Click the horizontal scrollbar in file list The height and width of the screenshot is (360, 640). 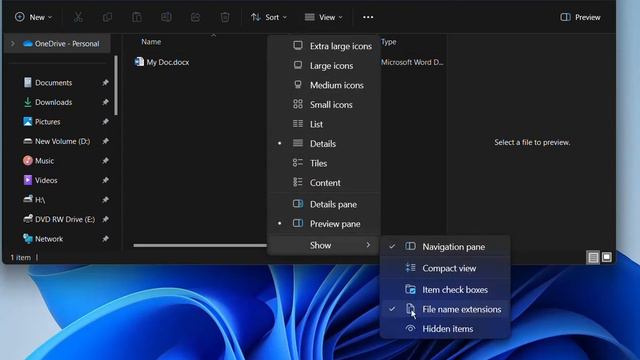(x=200, y=245)
